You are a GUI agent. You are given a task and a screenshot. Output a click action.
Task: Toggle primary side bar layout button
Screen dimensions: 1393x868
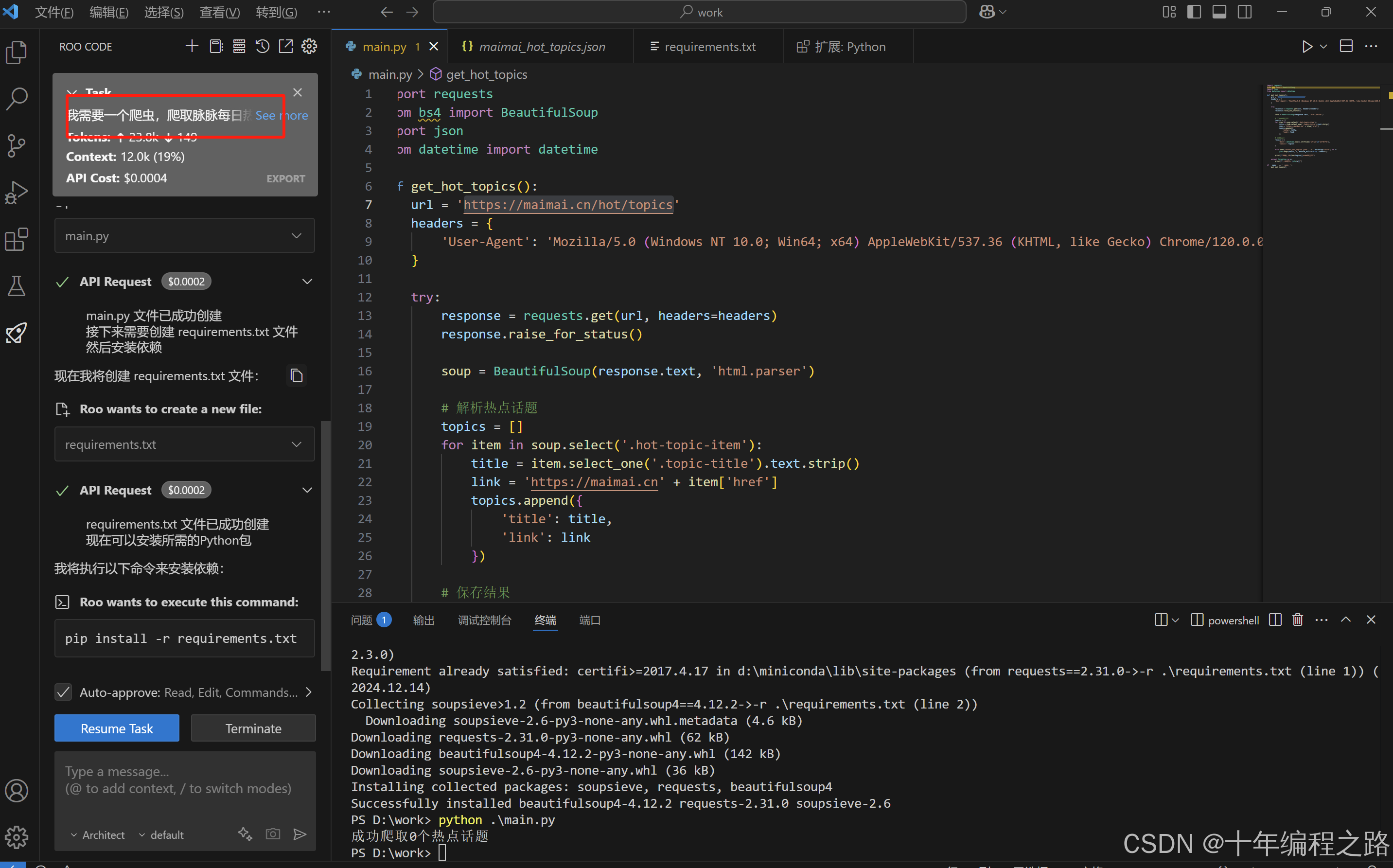pyautogui.click(x=1194, y=12)
